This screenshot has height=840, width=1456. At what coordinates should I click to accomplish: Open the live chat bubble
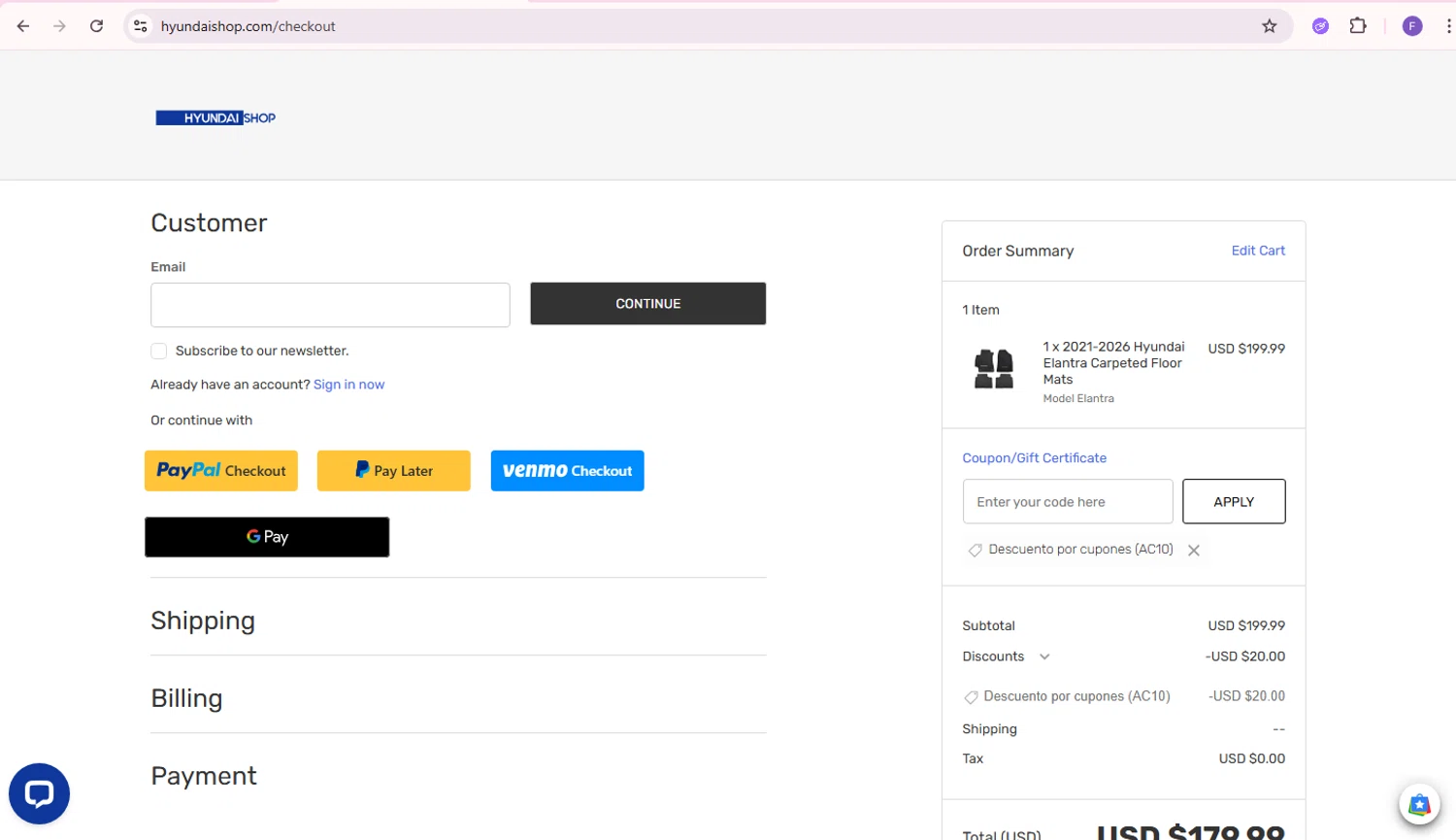coord(39,793)
